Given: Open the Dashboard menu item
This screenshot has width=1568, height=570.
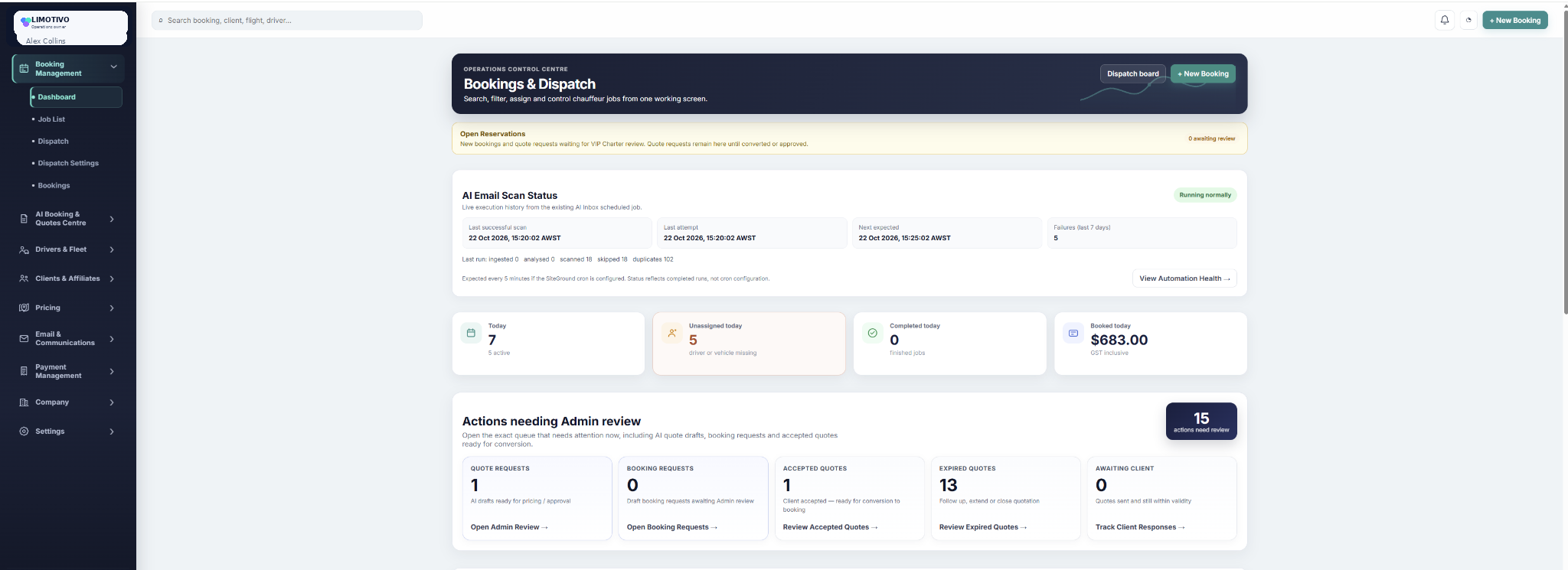Looking at the screenshot, I should point(76,97).
